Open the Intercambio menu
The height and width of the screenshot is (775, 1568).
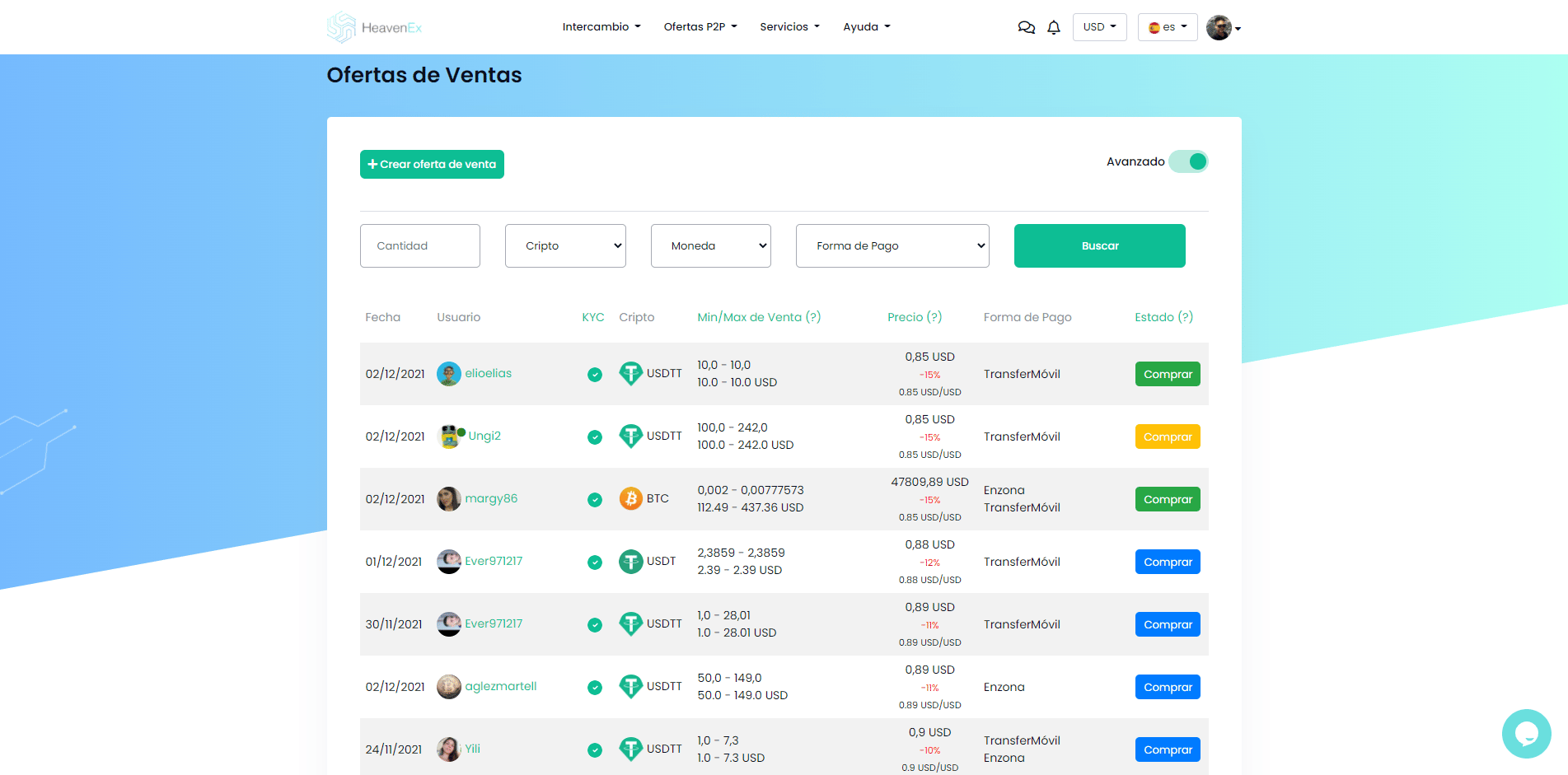tap(601, 27)
